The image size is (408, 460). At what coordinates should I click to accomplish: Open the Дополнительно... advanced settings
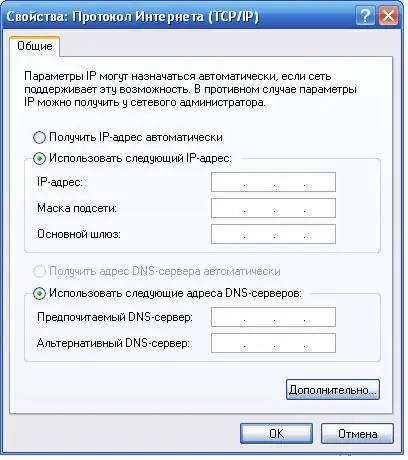click(x=333, y=389)
